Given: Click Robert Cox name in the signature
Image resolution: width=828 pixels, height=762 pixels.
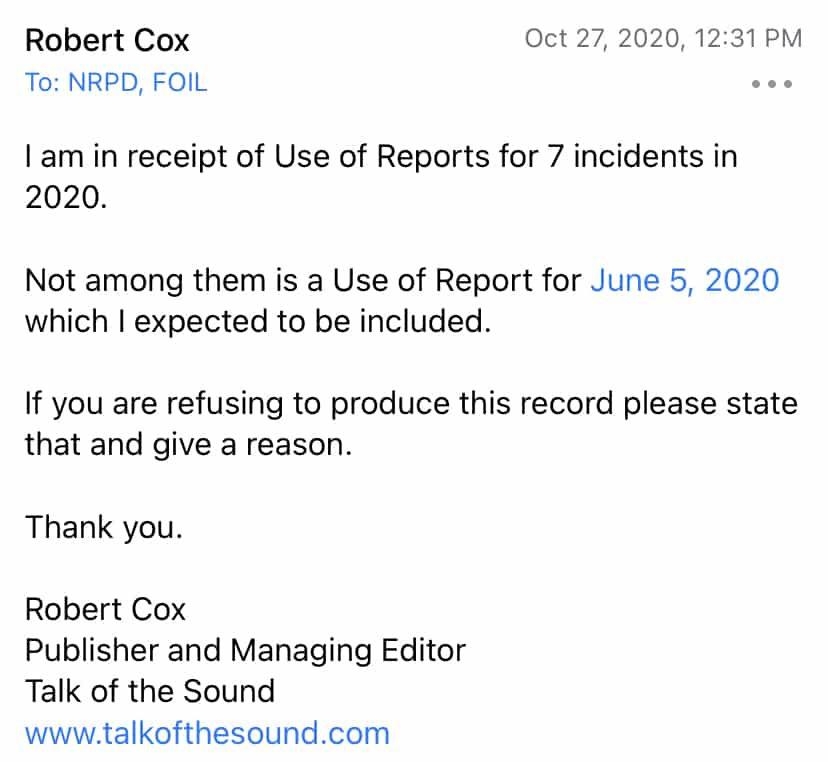Looking at the screenshot, I should 105,609.
